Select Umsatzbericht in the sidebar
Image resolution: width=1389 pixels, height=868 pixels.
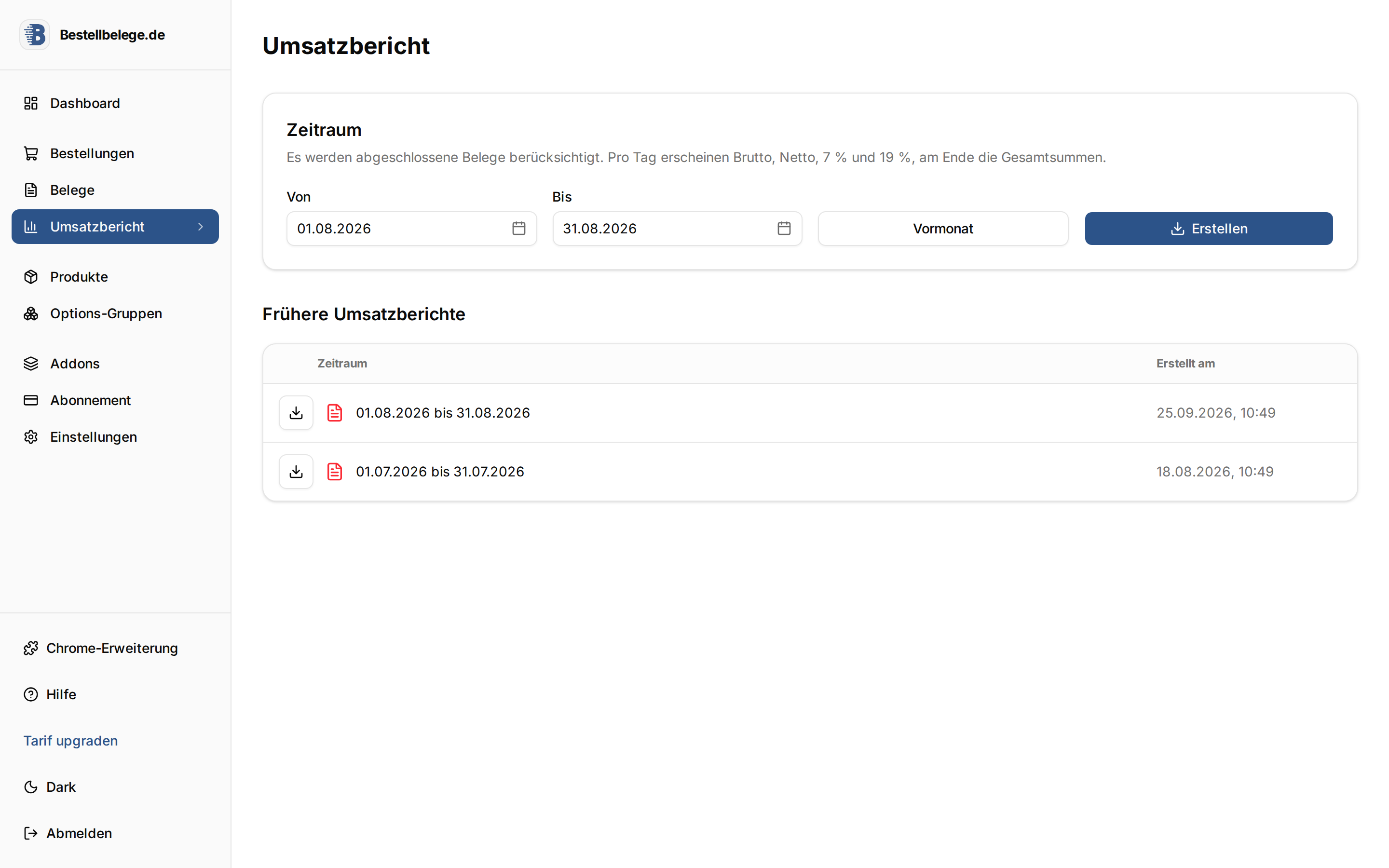[x=115, y=227]
